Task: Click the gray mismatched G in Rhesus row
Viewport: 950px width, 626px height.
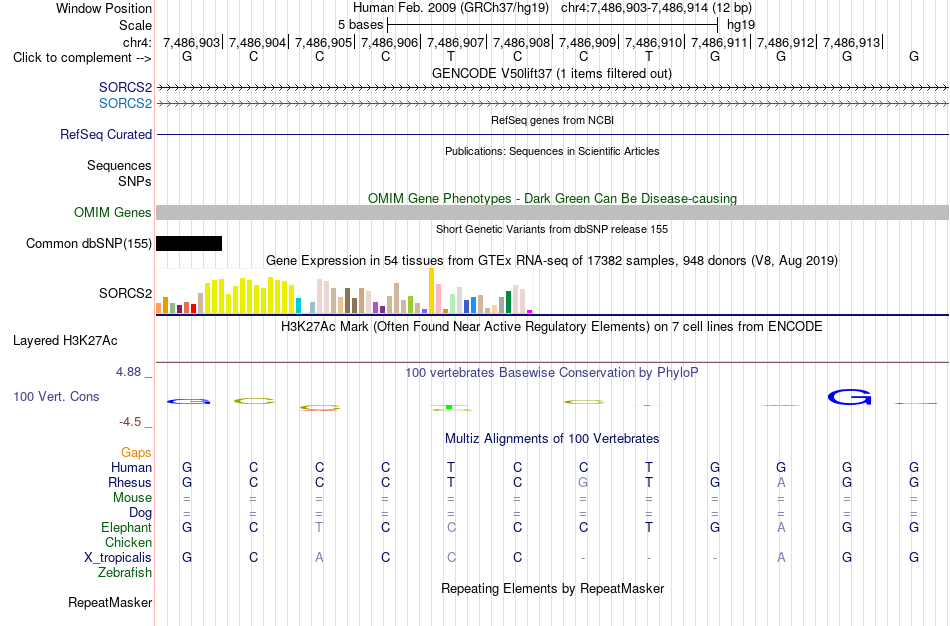Action: tap(583, 482)
